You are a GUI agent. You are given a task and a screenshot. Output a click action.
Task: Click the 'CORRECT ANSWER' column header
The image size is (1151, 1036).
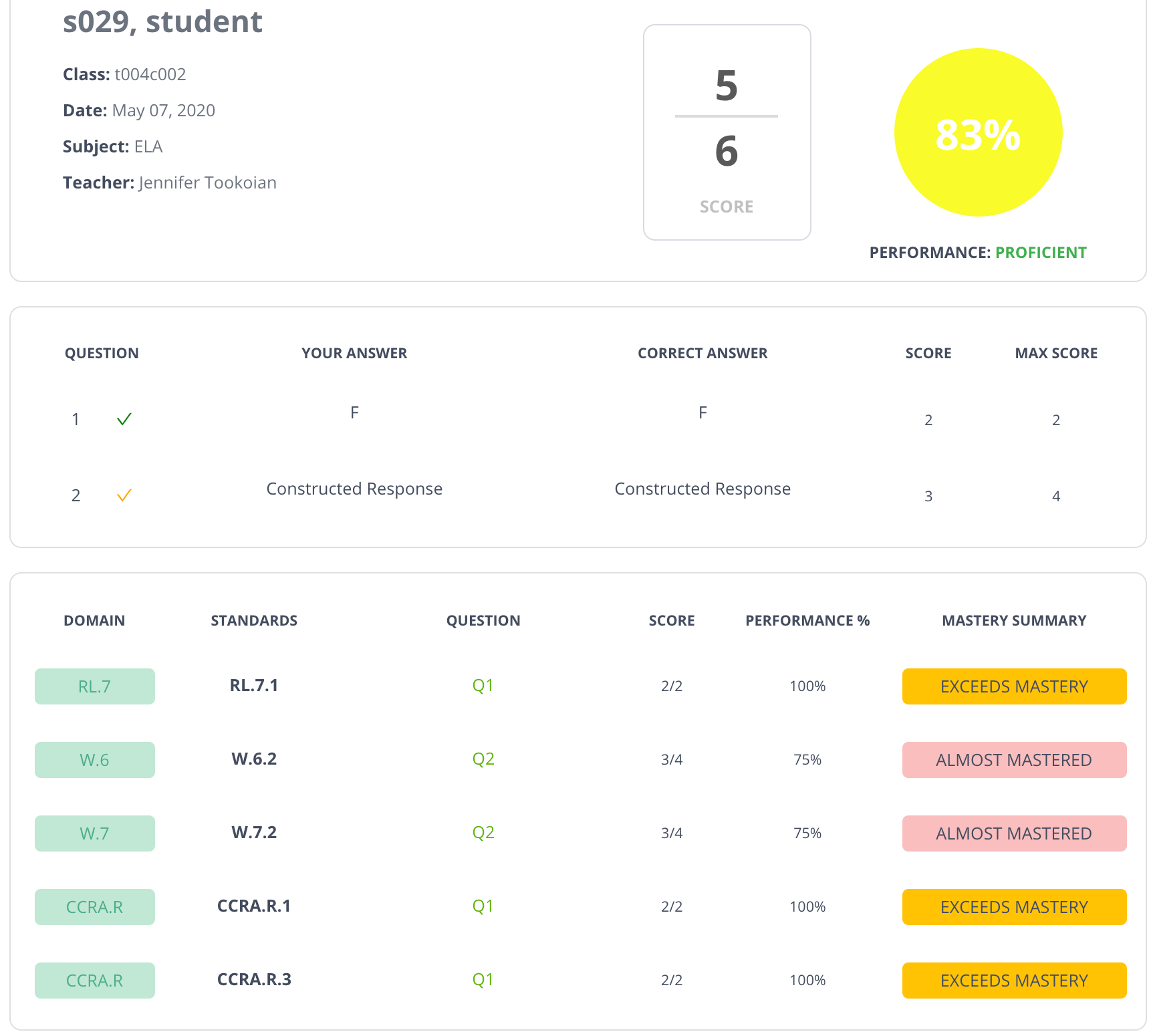(702, 354)
